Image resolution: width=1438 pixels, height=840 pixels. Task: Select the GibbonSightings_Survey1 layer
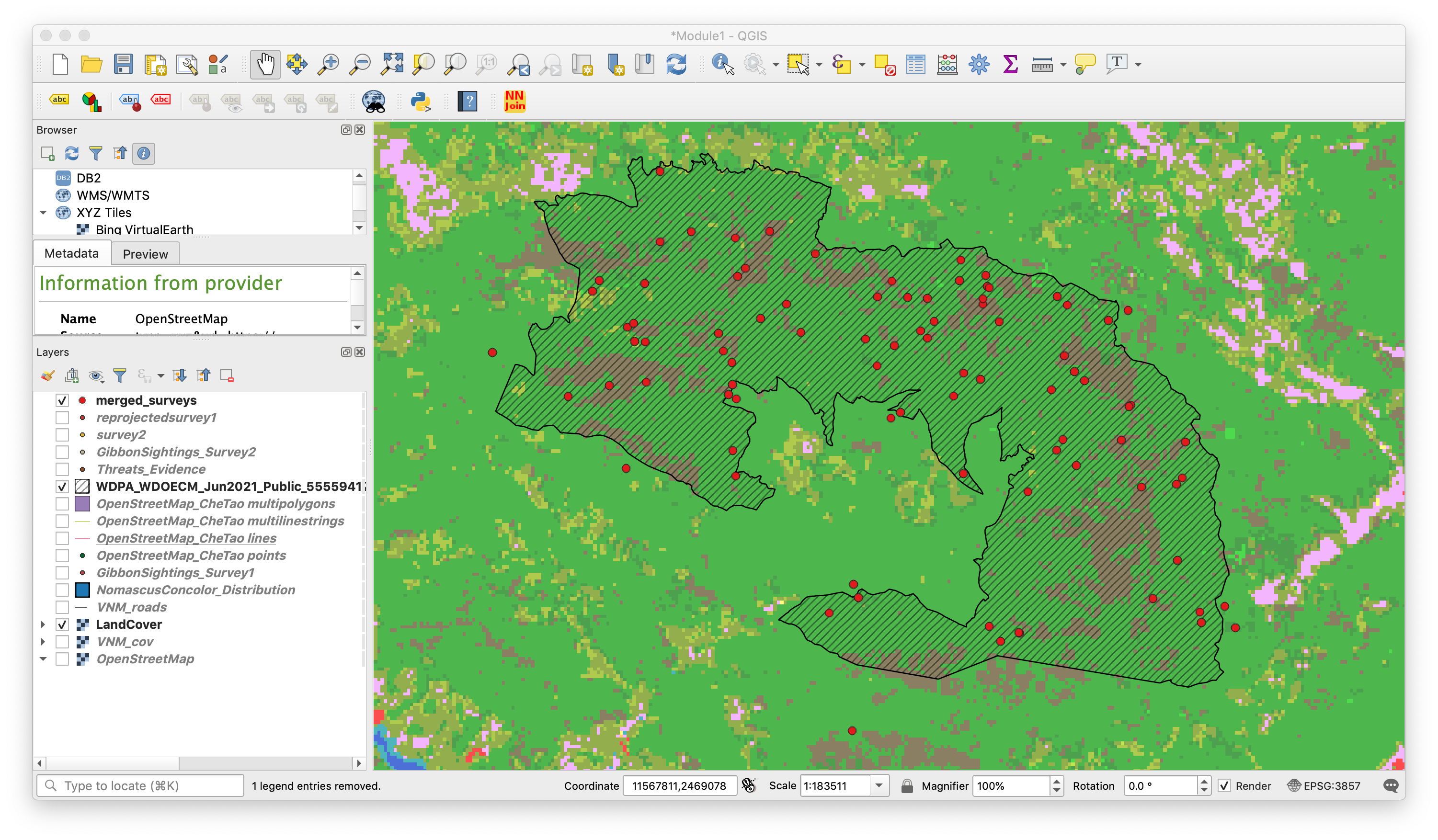[x=175, y=572]
